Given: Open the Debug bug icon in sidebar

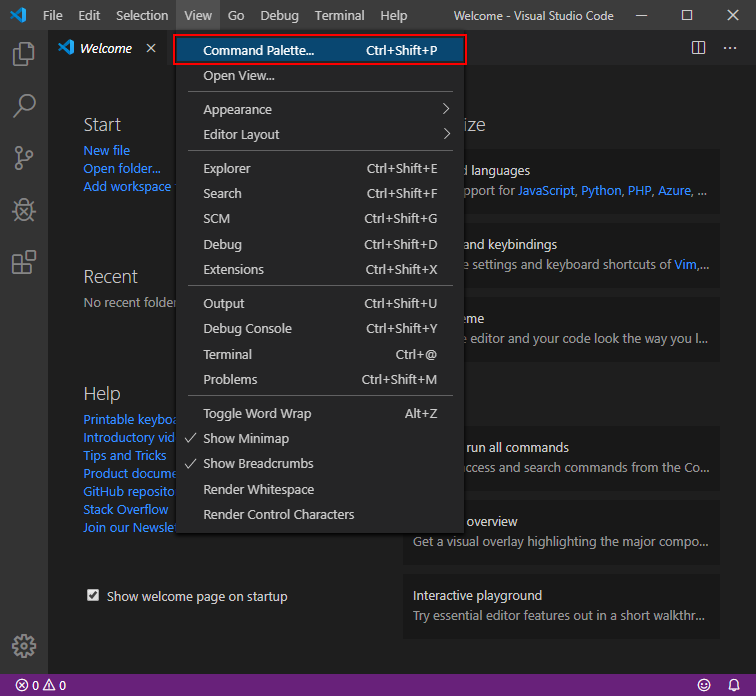Looking at the screenshot, I should click(24, 210).
